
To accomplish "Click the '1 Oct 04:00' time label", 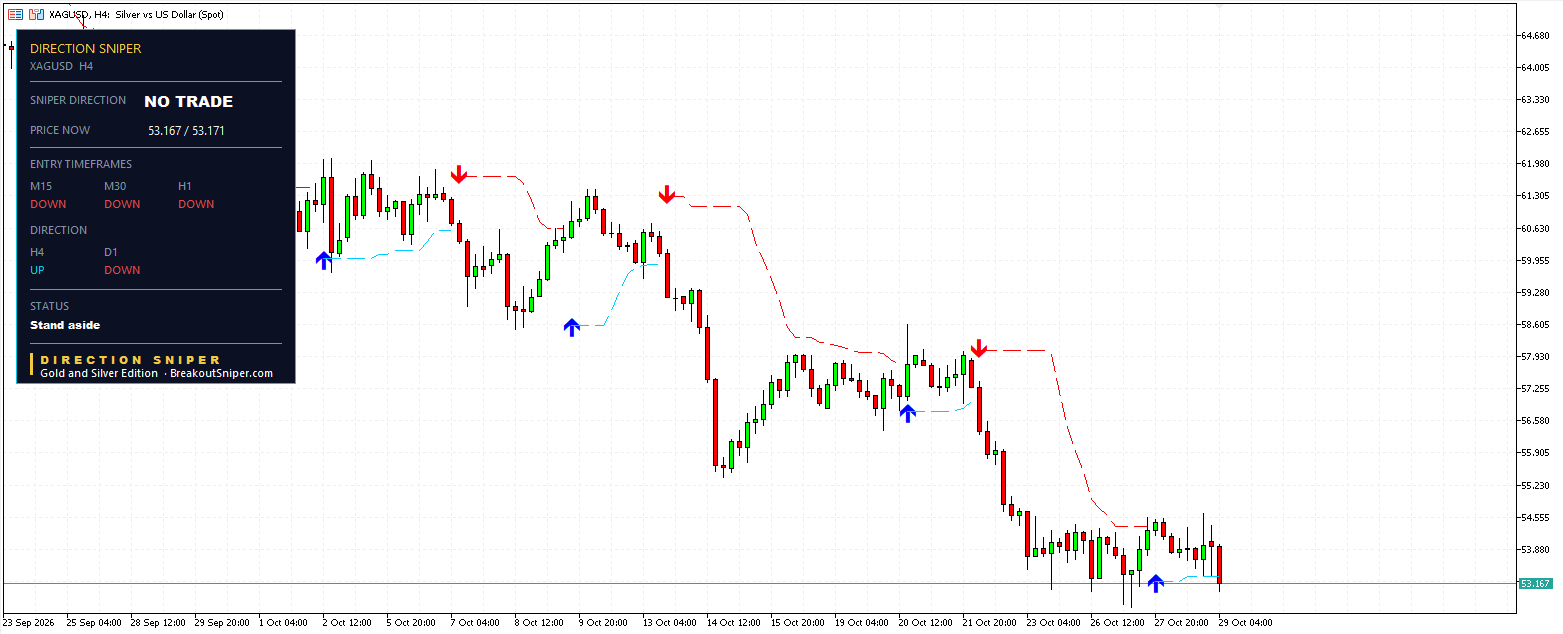I will tap(283, 622).
